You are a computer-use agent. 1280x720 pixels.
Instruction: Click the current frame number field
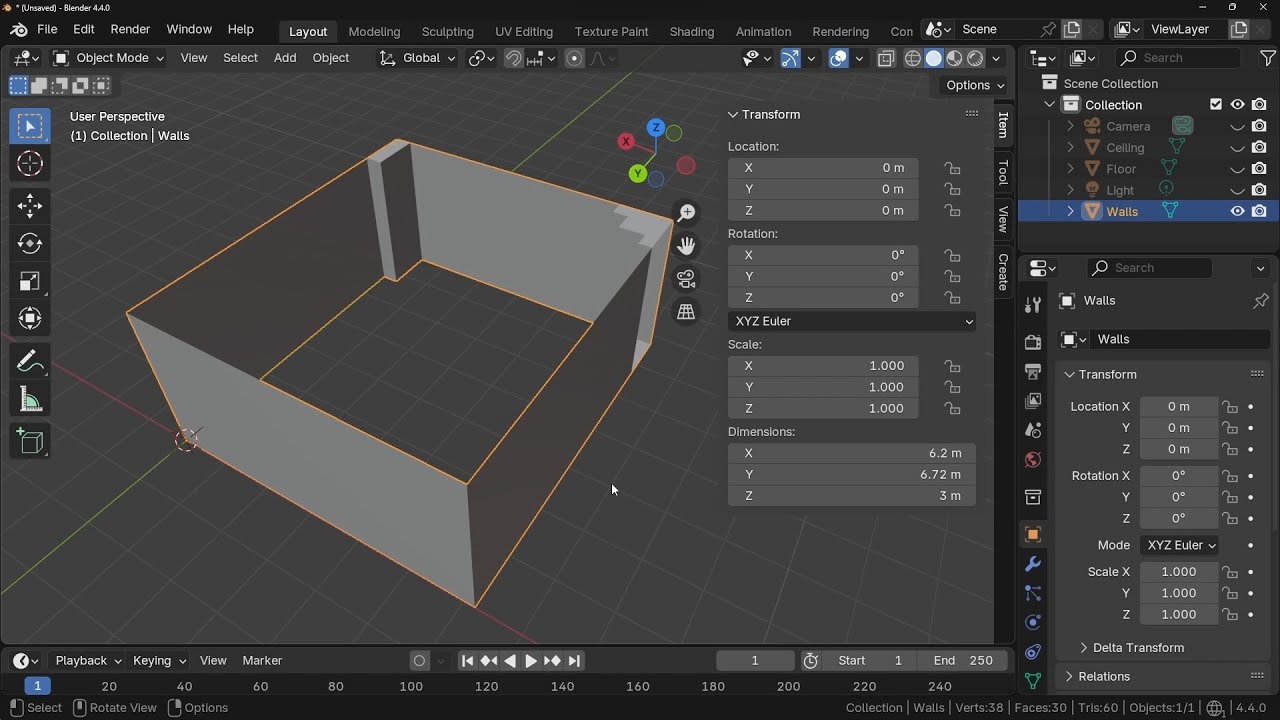click(x=755, y=660)
